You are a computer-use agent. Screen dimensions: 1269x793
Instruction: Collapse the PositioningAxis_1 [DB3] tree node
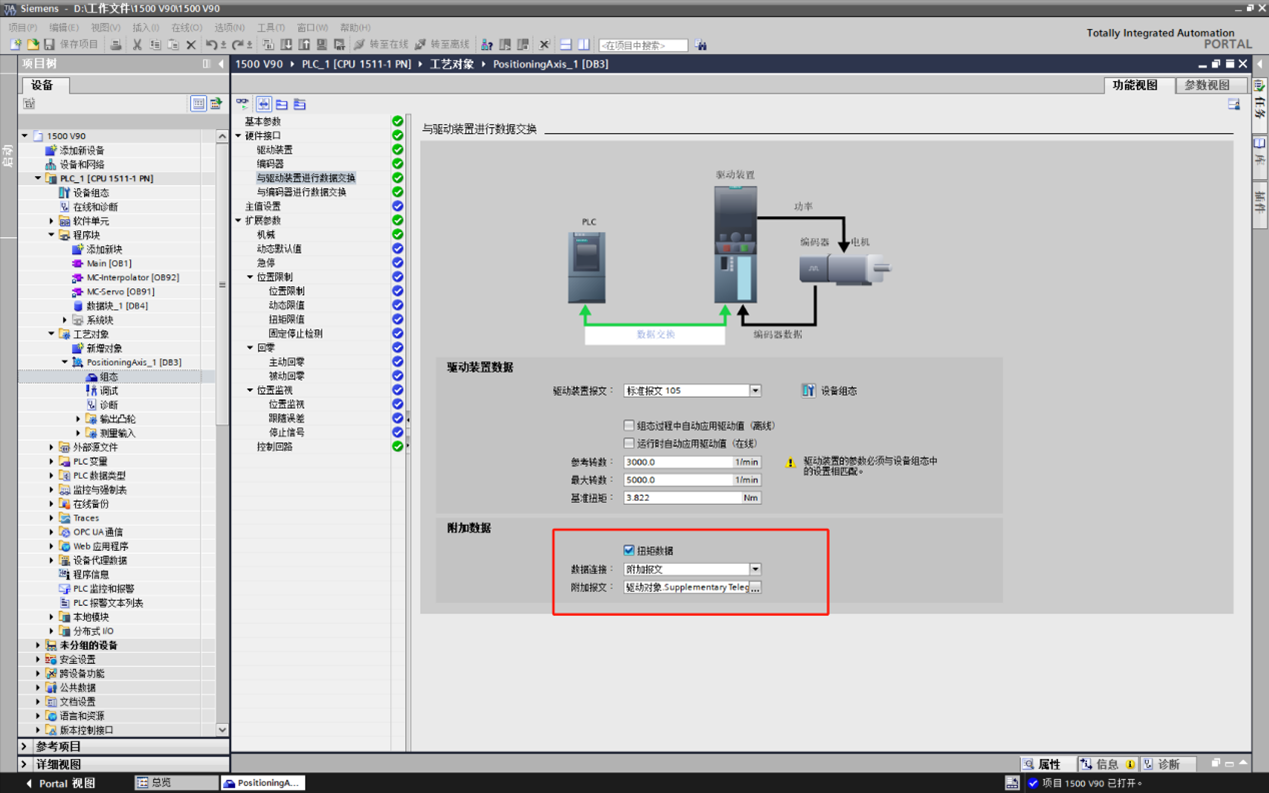pos(65,362)
